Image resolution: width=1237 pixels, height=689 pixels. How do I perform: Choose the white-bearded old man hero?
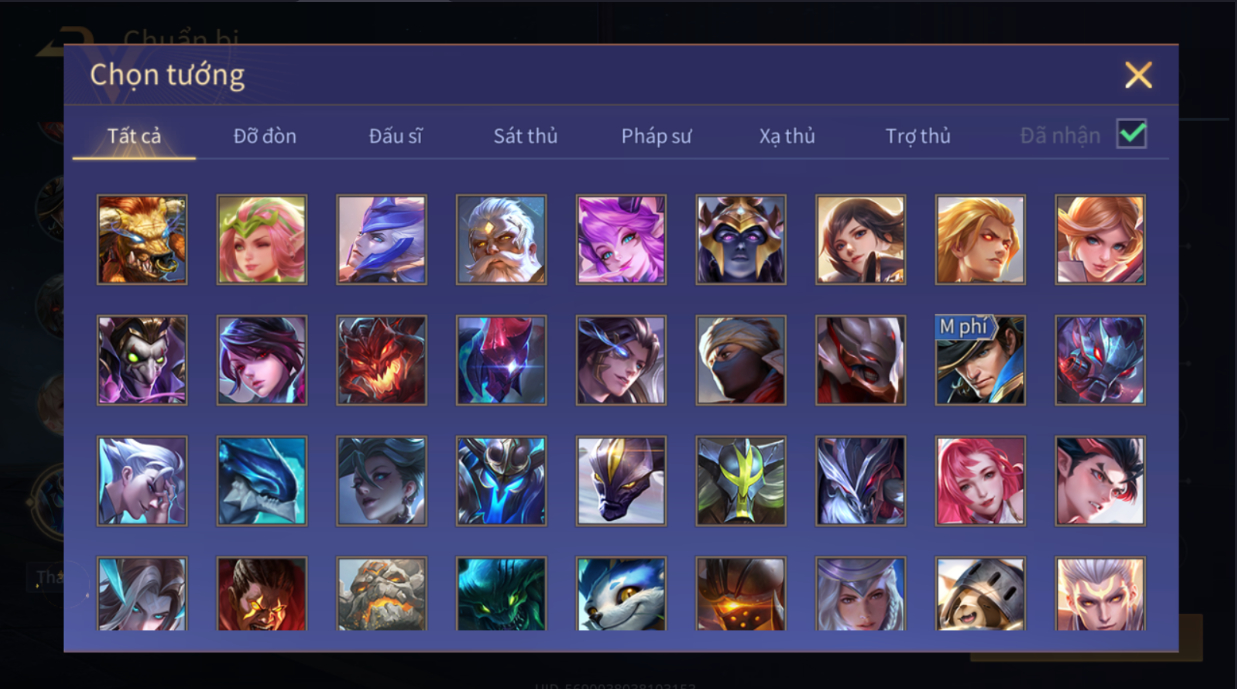(501, 240)
